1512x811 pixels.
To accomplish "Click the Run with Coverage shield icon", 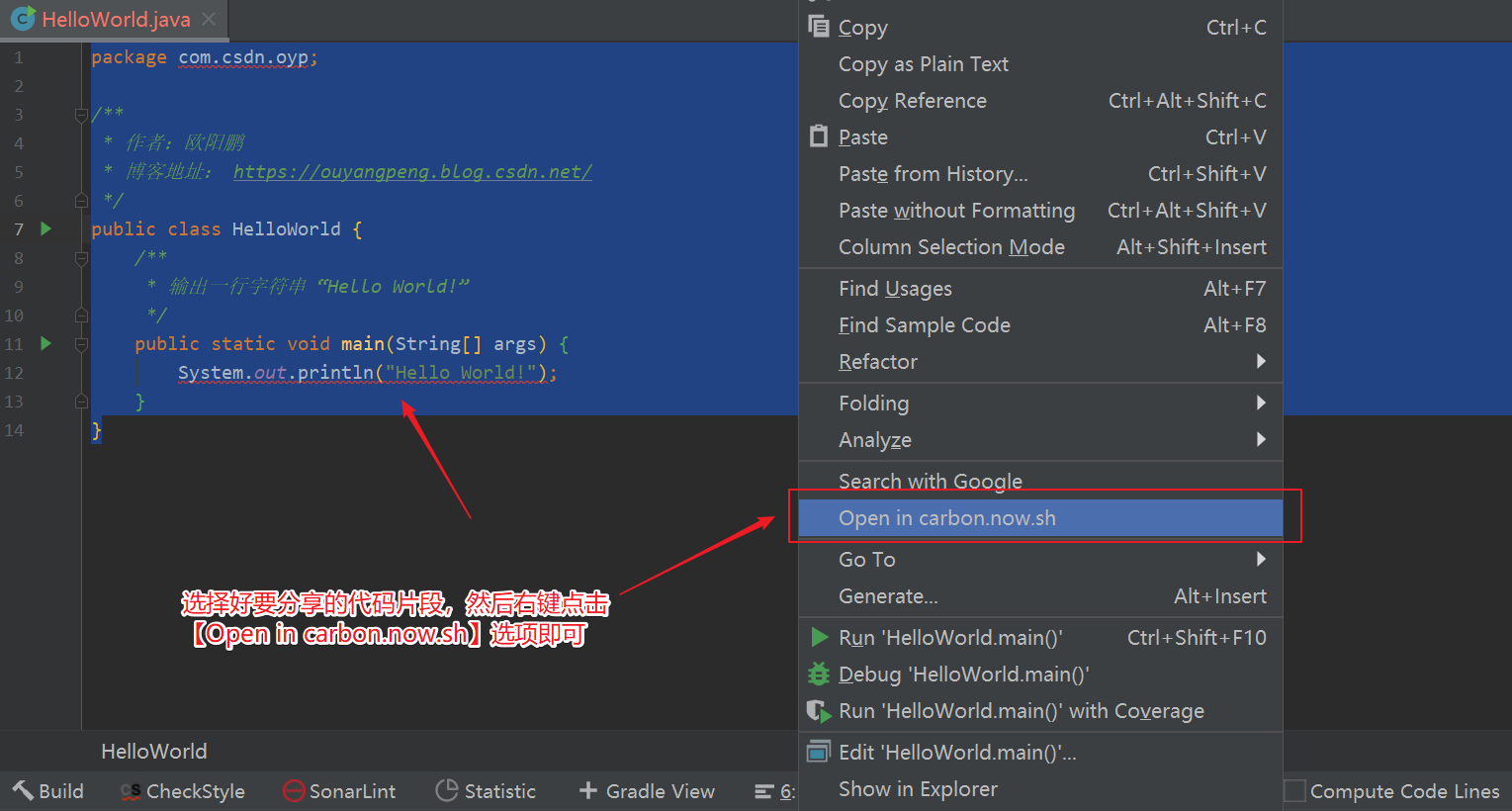I will (x=819, y=710).
